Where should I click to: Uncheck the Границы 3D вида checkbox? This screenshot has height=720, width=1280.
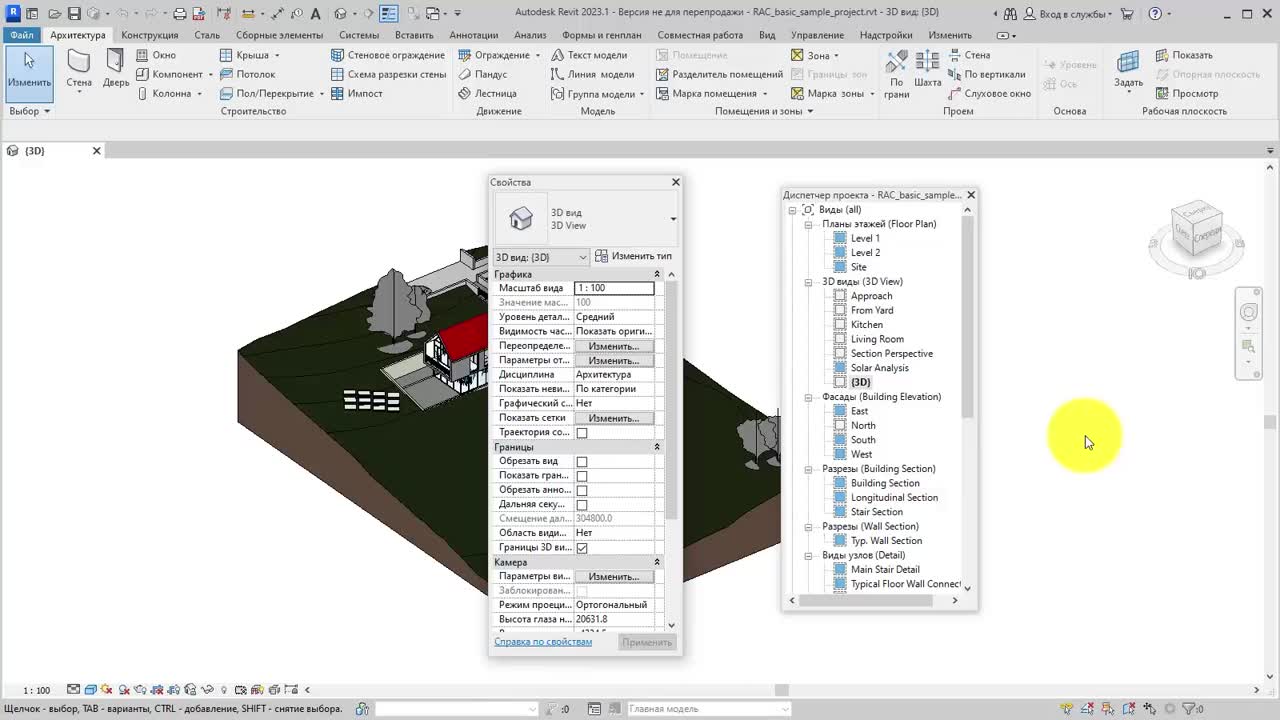point(582,548)
